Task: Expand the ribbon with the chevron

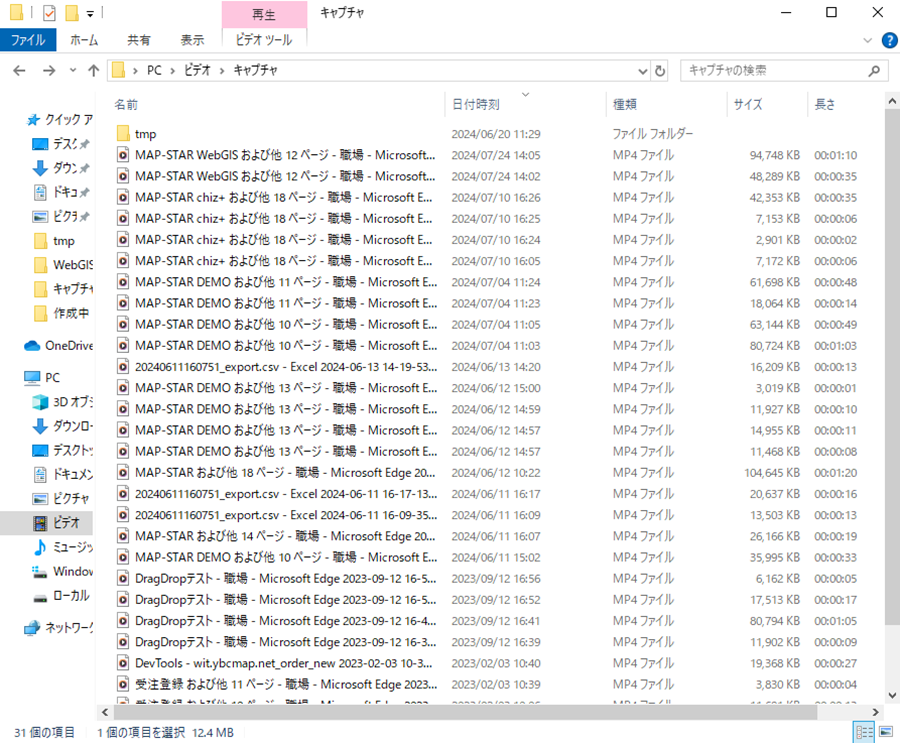Action: (x=867, y=40)
